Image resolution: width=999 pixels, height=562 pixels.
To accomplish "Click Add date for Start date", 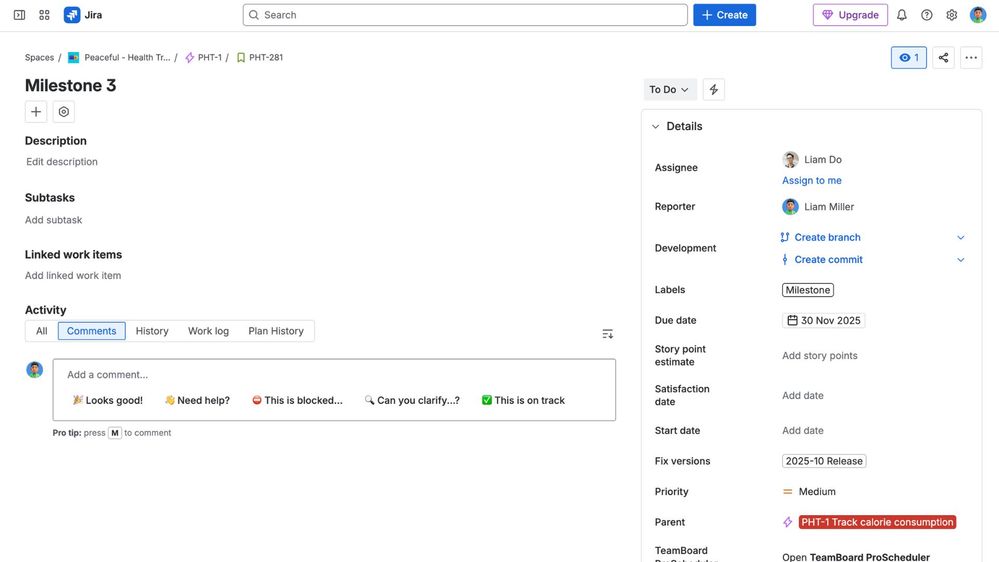I will (803, 430).
